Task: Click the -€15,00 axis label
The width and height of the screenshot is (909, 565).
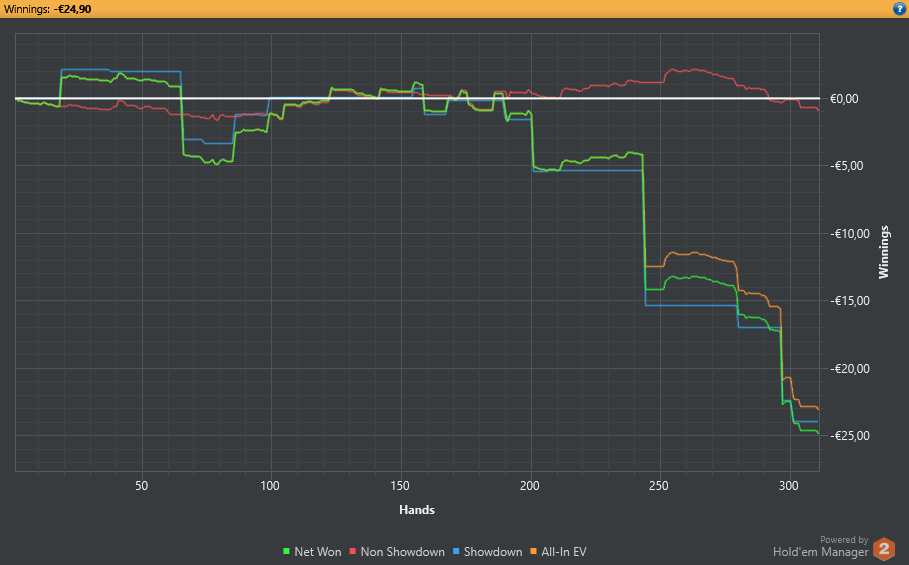Action: coord(850,301)
